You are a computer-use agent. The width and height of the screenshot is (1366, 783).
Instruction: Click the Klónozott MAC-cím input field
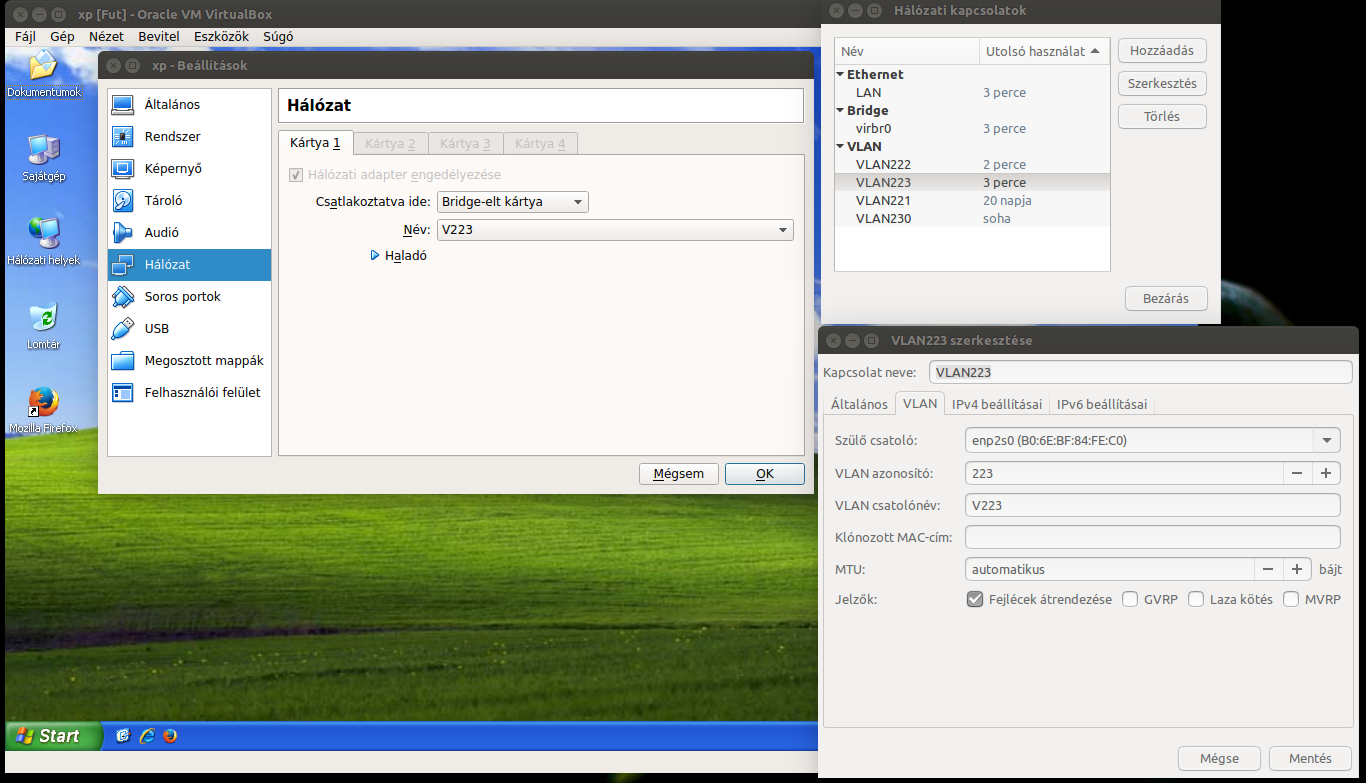tap(1152, 537)
